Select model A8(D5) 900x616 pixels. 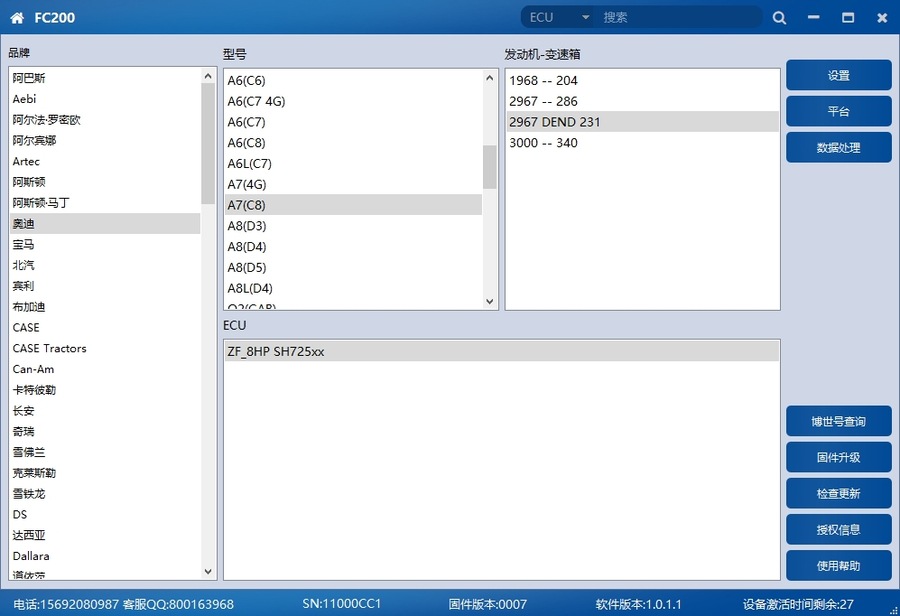[x=354, y=267]
